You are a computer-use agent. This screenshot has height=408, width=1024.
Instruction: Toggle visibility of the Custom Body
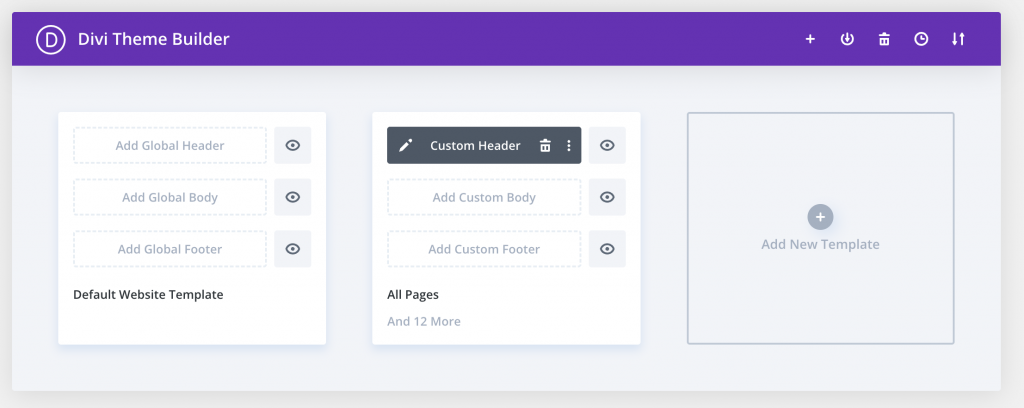click(x=607, y=198)
